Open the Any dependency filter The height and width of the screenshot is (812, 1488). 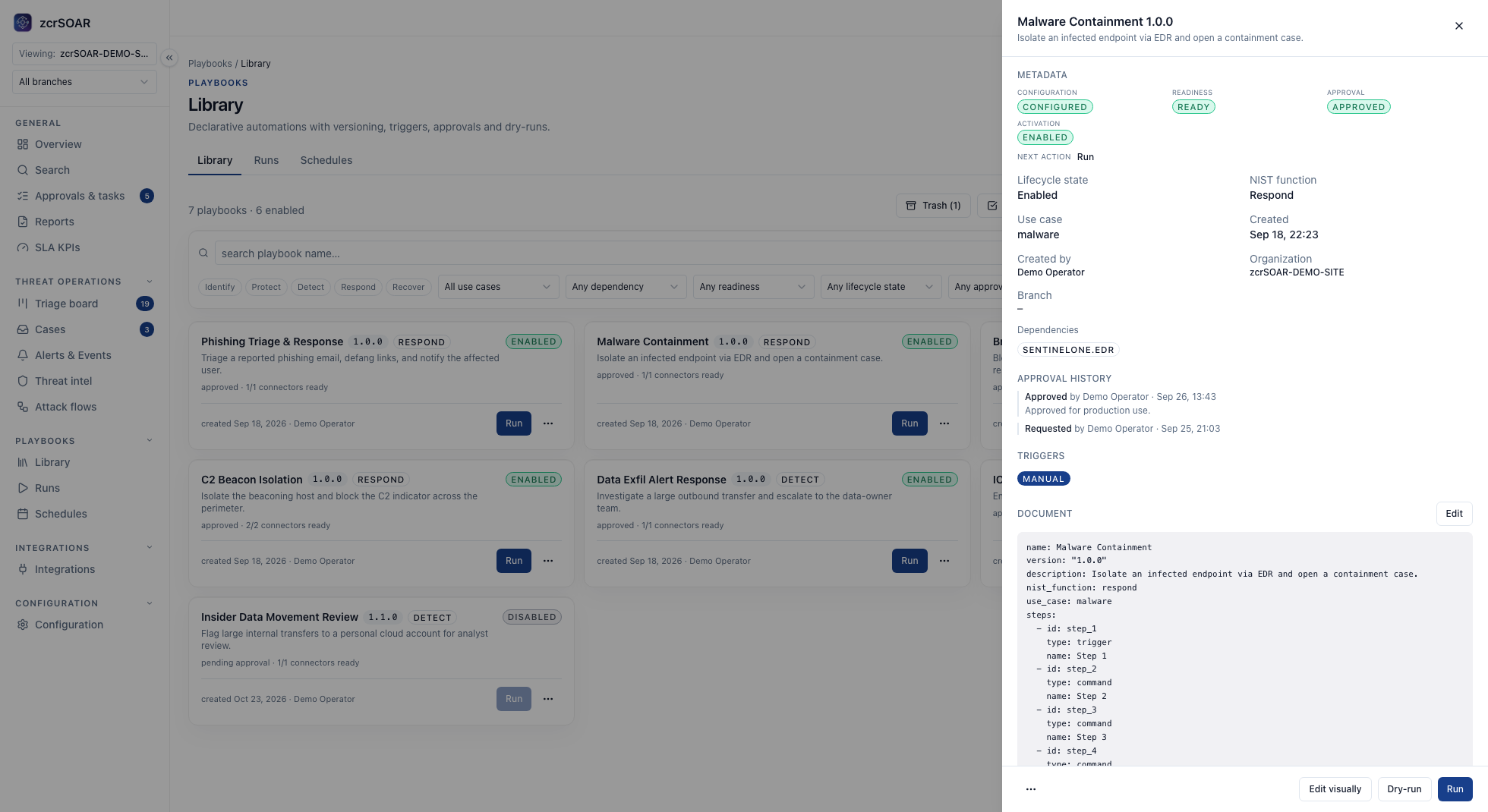click(x=626, y=287)
